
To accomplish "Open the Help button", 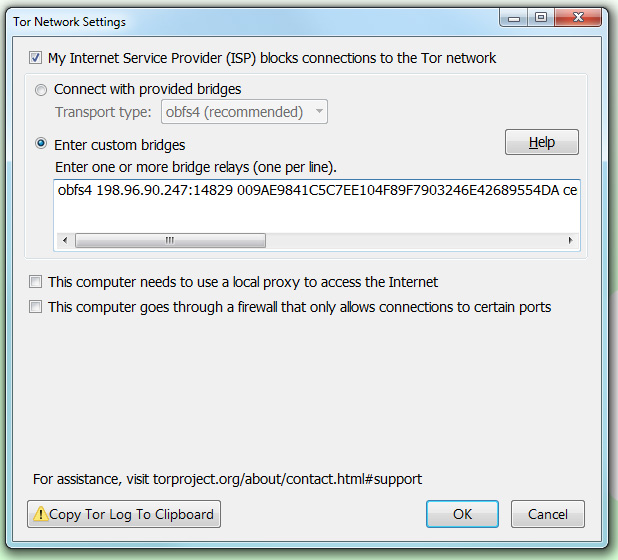I will tap(542, 142).
